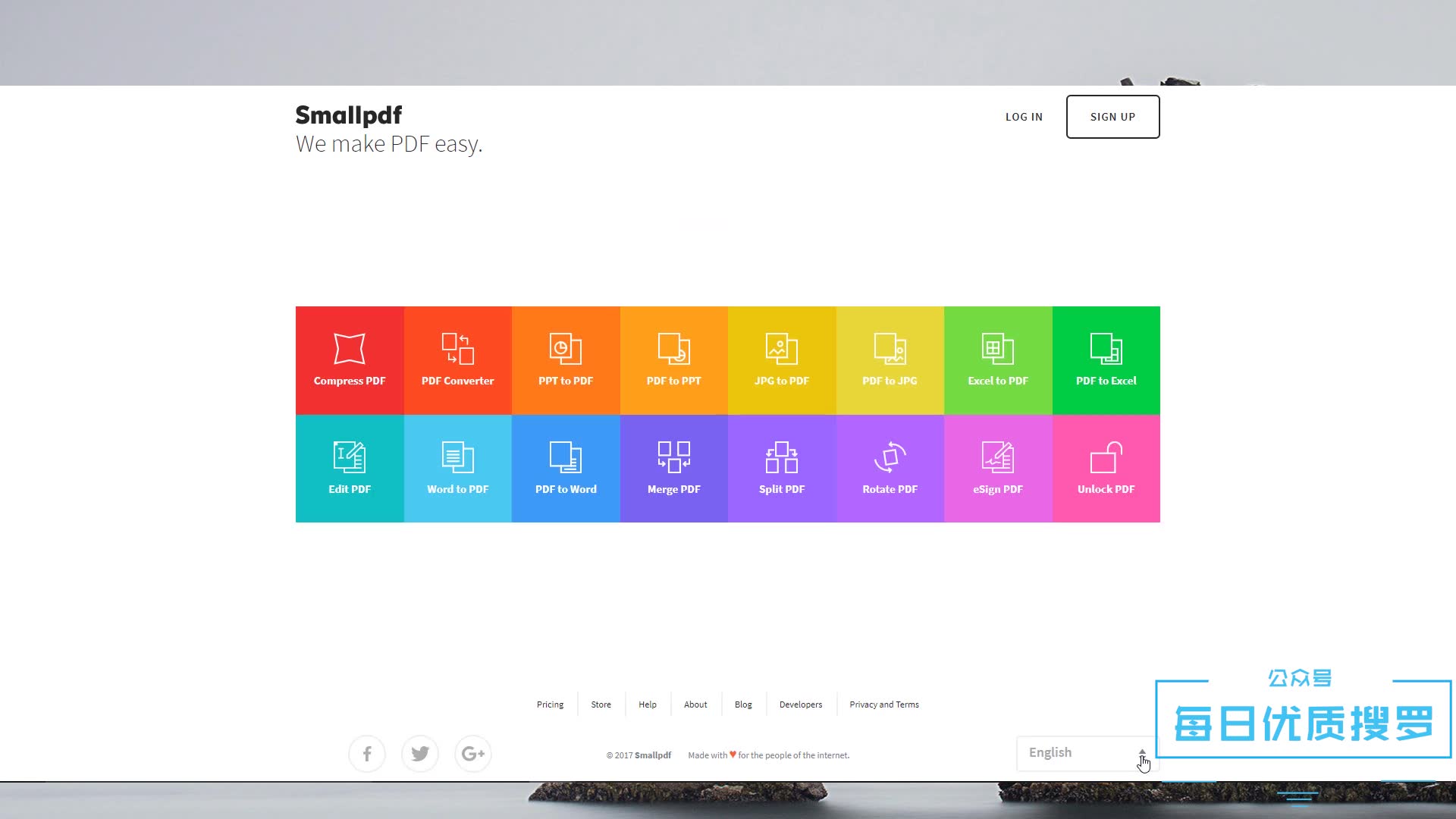Choose the Unlock PDF tile
Image resolution: width=1456 pixels, height=819 pixels.
pos(1106,469)
